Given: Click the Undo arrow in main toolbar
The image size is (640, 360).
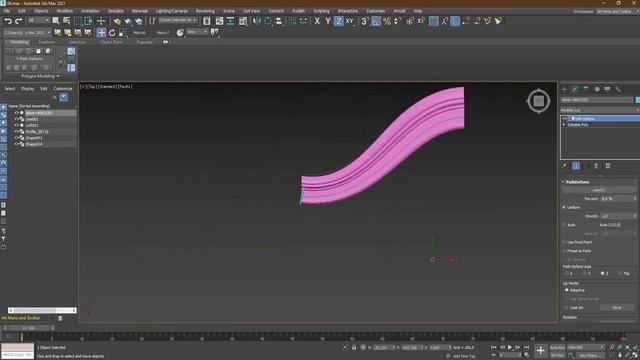Looking at the screenshot, I should pos(8,21).
